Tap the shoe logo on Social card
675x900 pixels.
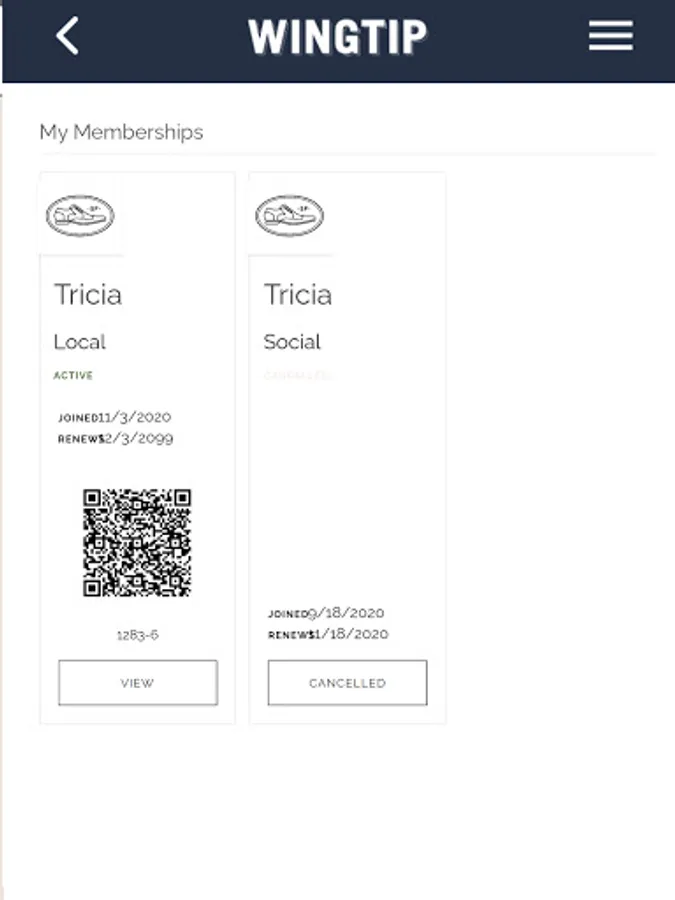point(290,215)
